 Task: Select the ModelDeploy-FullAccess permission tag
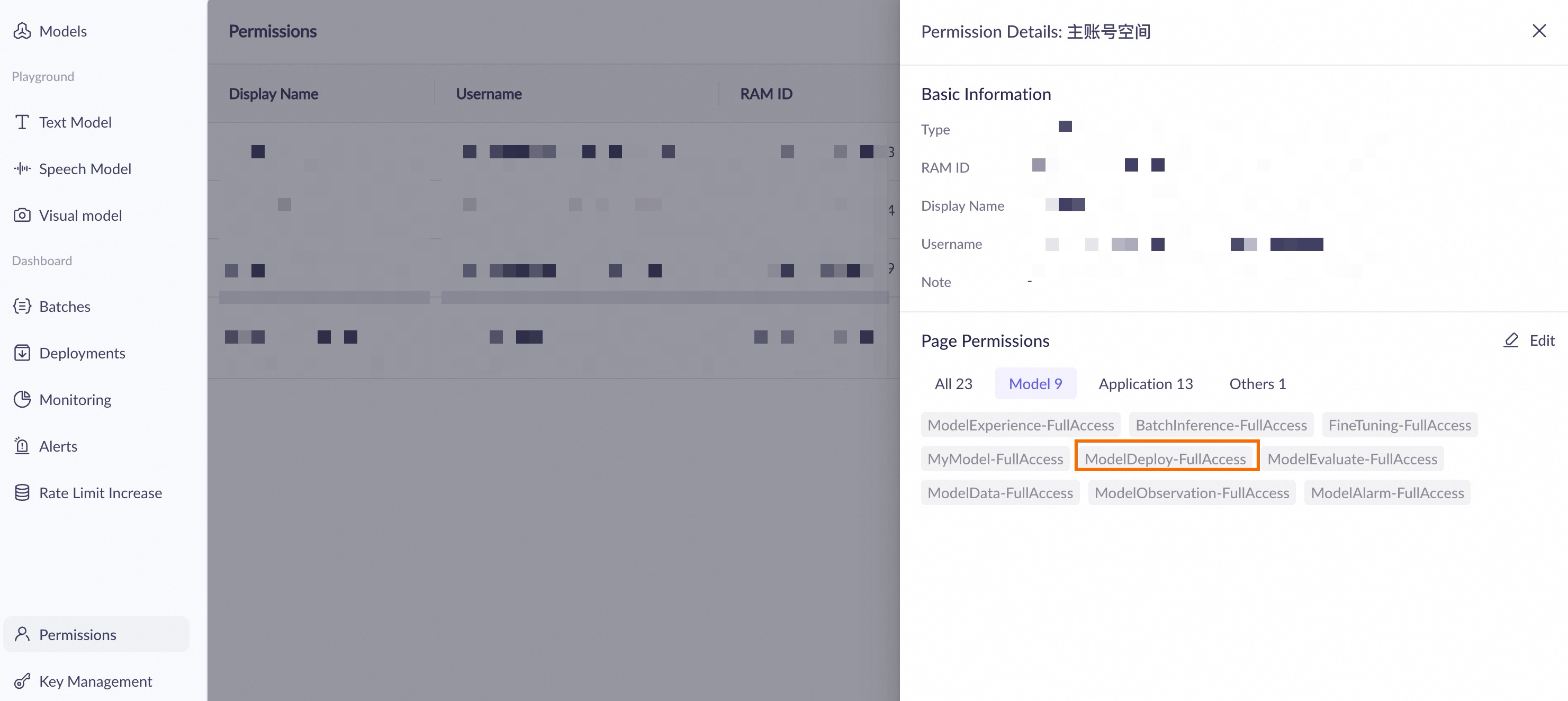[1166, 459]
